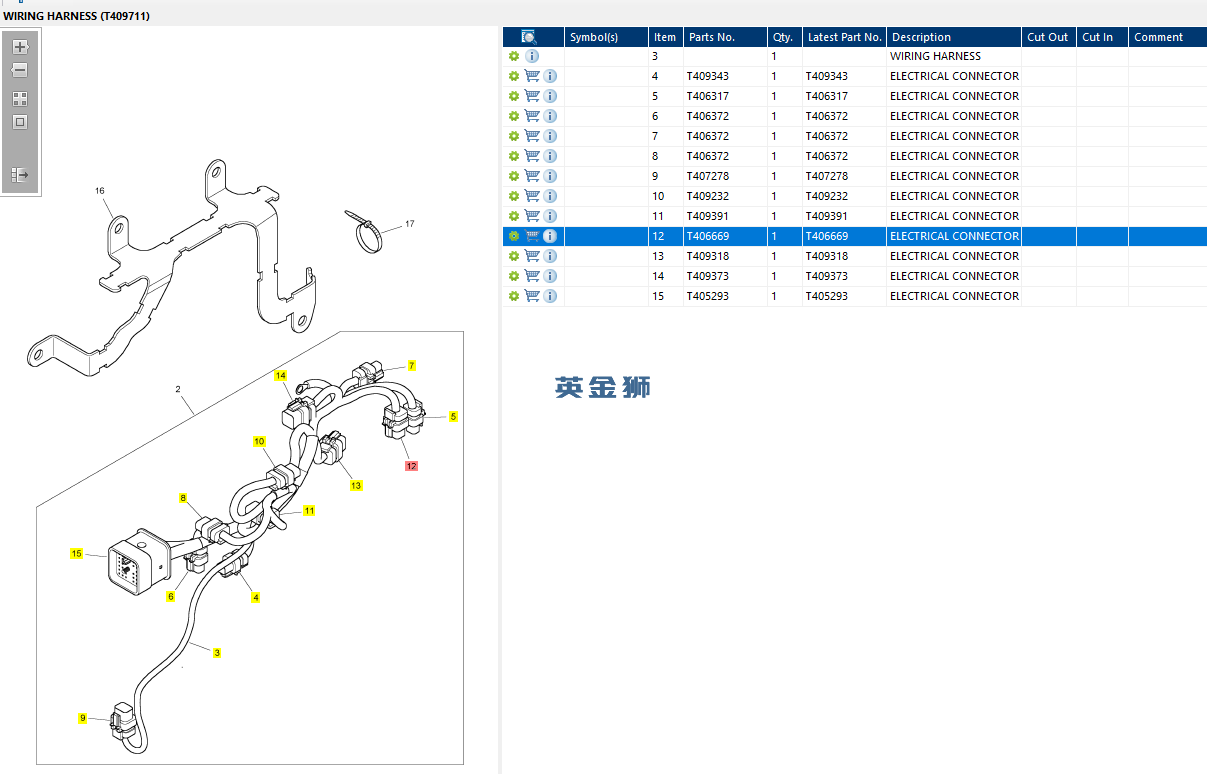Select callout 12 on the diagram
This screenshot has height=774, width=1207.
(411, 466)
